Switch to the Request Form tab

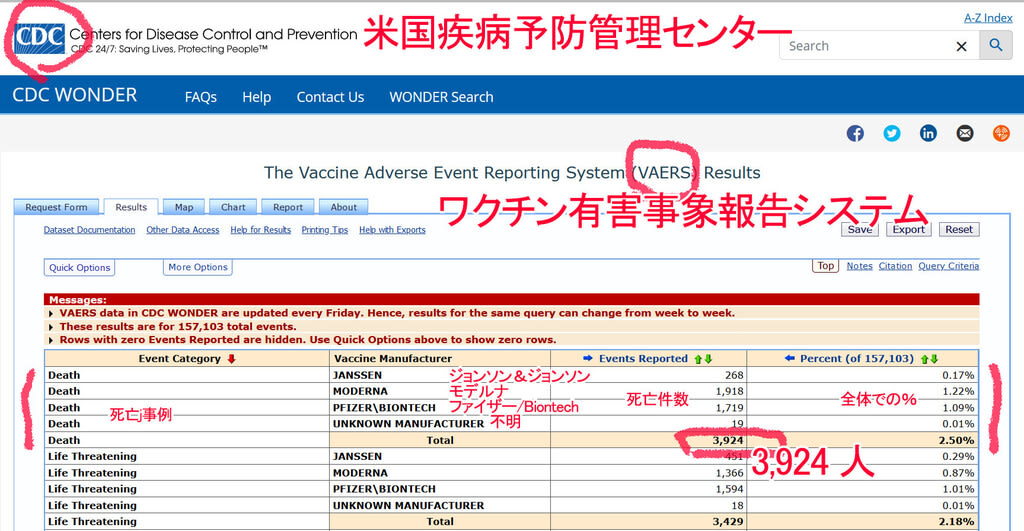(x=56, y=207)
